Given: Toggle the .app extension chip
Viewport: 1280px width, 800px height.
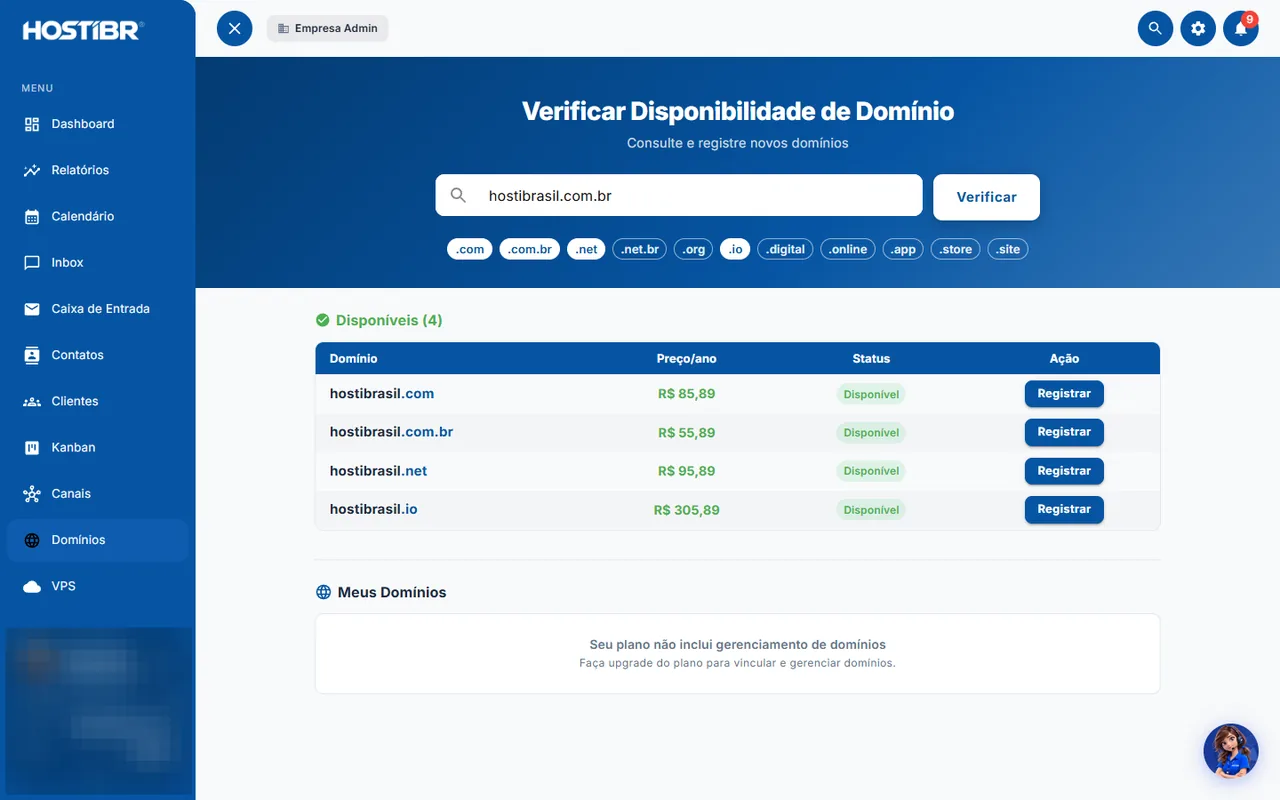Looking at the screenshot, I should tap(903, 249).
